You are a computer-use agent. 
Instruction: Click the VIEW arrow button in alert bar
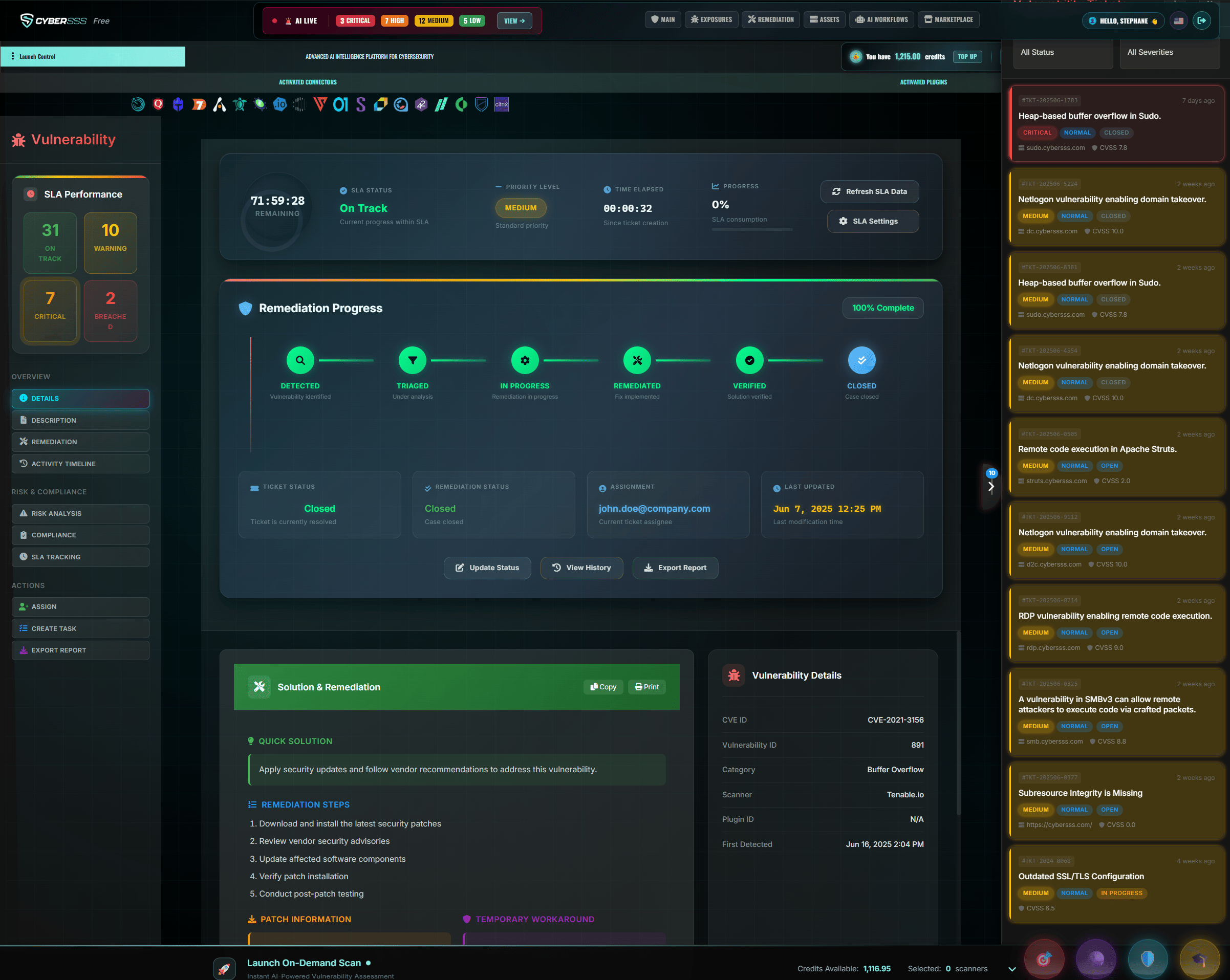tap(514, 20)
